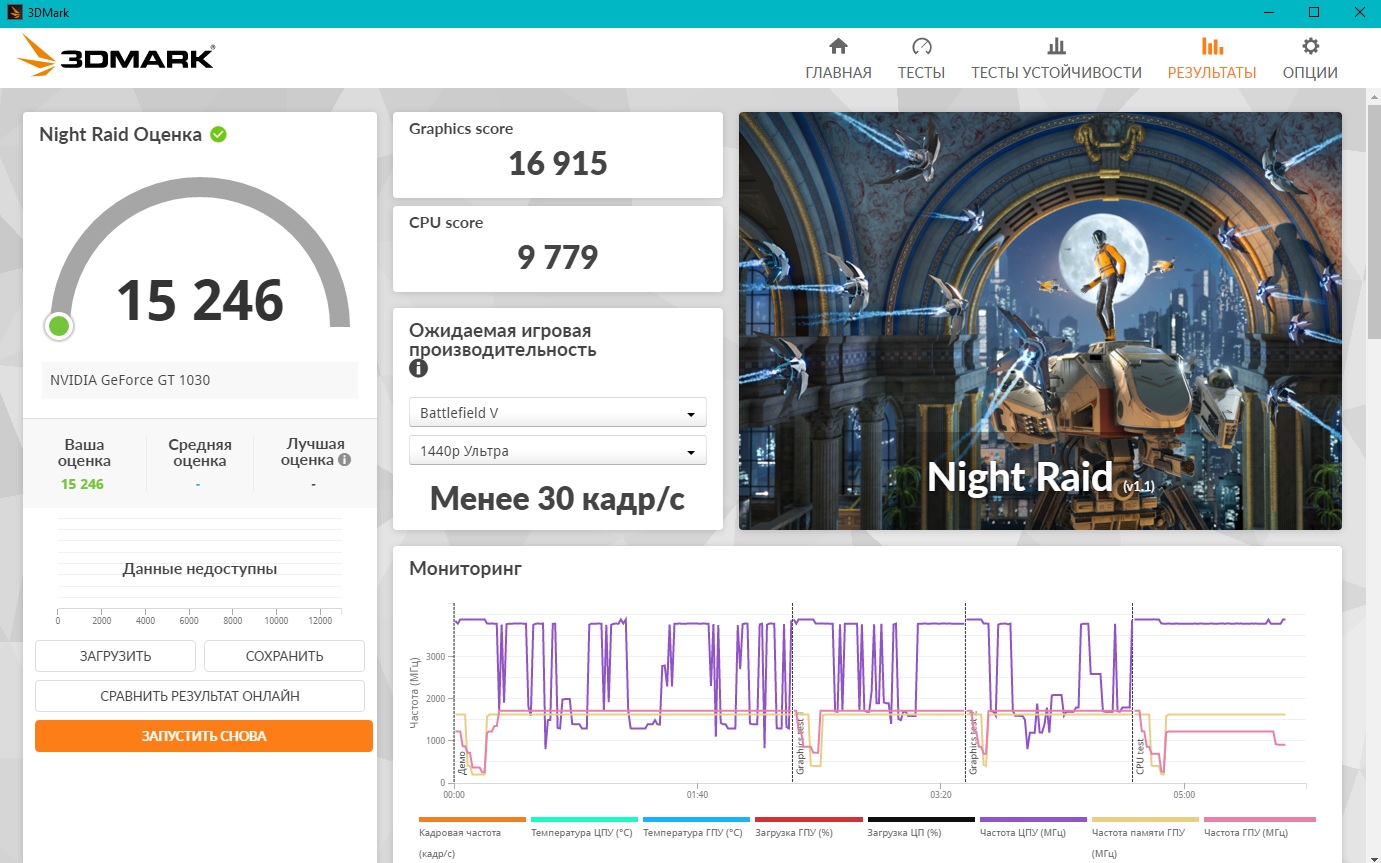The image size is (1381, 863).
Task: Click the info icon under Ожидаемая игровая производительность
Action: click(x=418, y=368)
